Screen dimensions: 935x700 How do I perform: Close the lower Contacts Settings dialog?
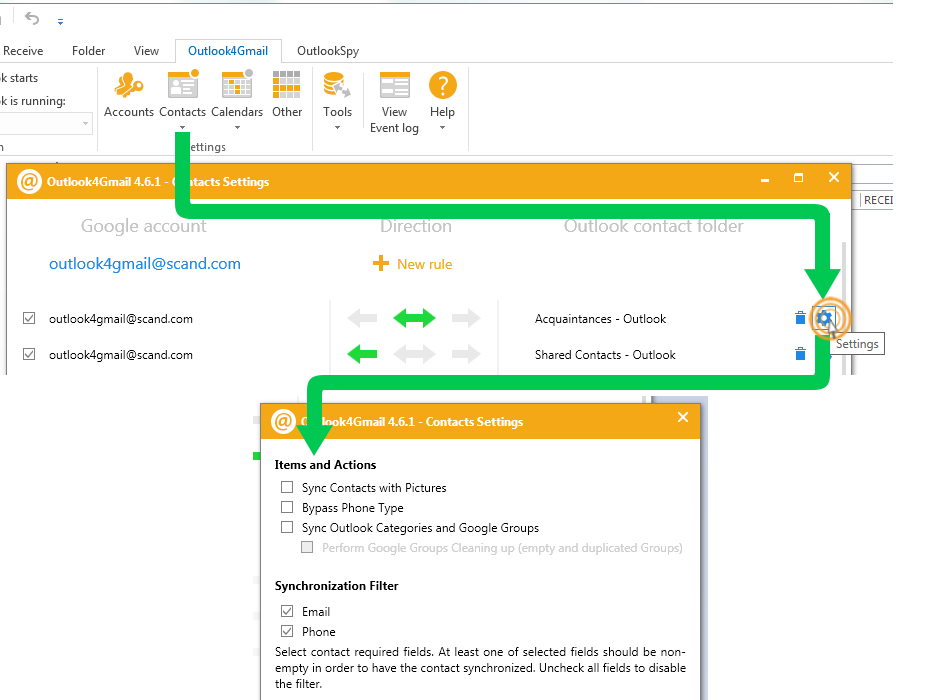683,417
